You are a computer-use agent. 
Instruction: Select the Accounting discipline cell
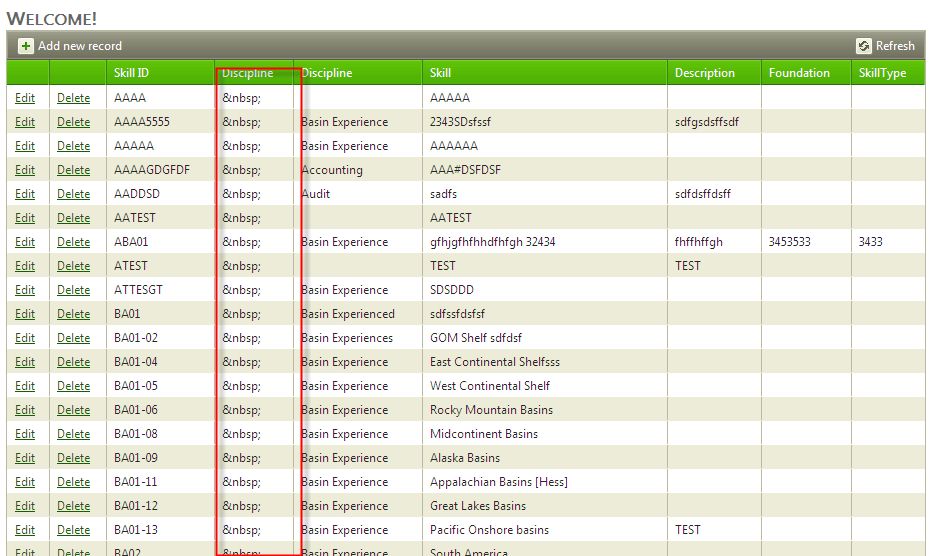[x=332, y=170]
